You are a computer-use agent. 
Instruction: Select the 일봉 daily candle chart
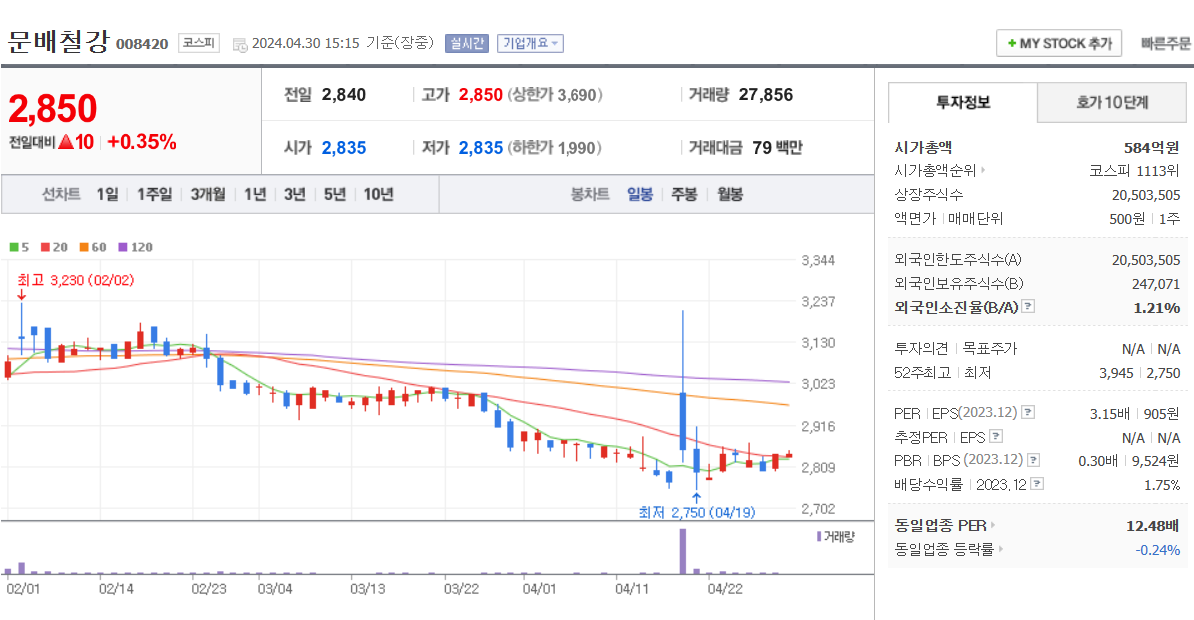tap(640, 194)
